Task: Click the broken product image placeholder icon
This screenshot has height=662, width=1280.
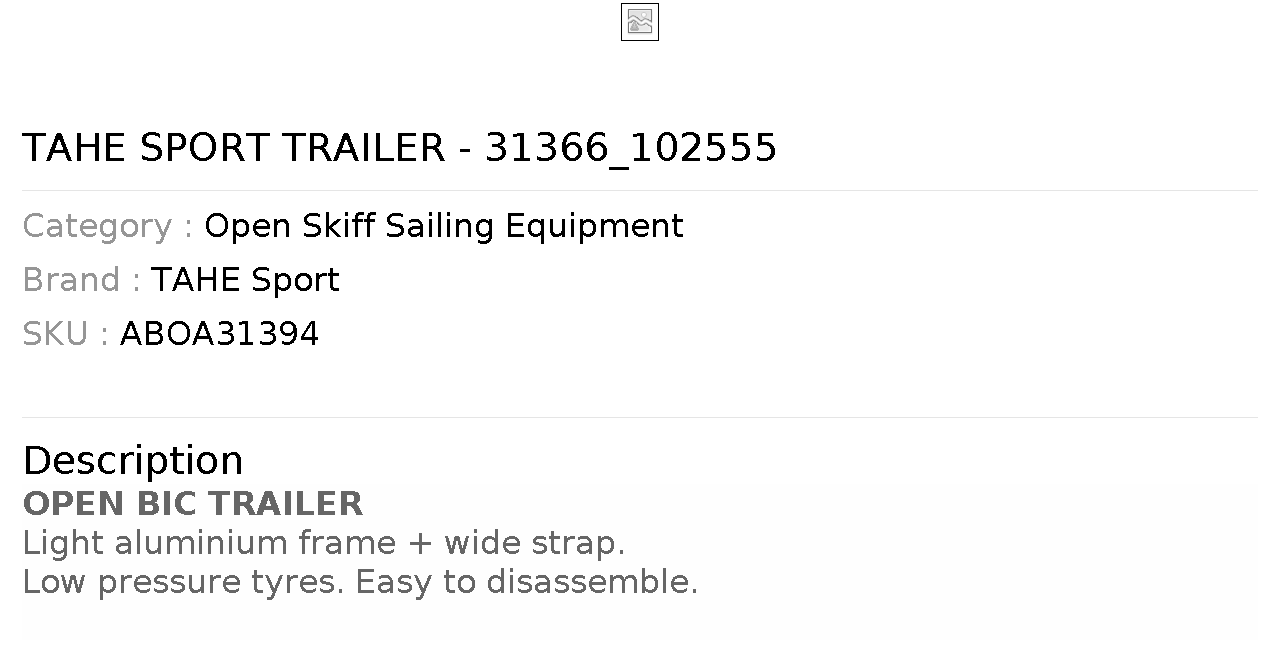Action: [640, 22]
